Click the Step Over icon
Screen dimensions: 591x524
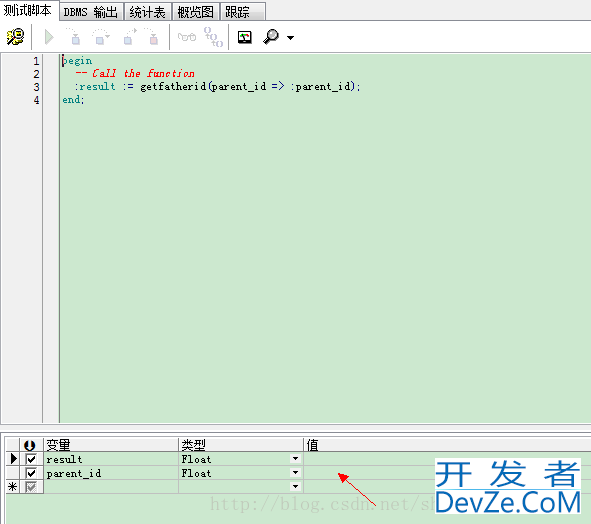click(x=100, y=37)
